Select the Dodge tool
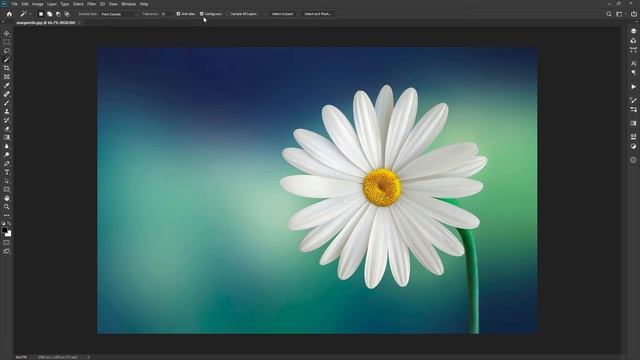Image resolution: width=640 pixels, height=360 pixels. (7, 155)
